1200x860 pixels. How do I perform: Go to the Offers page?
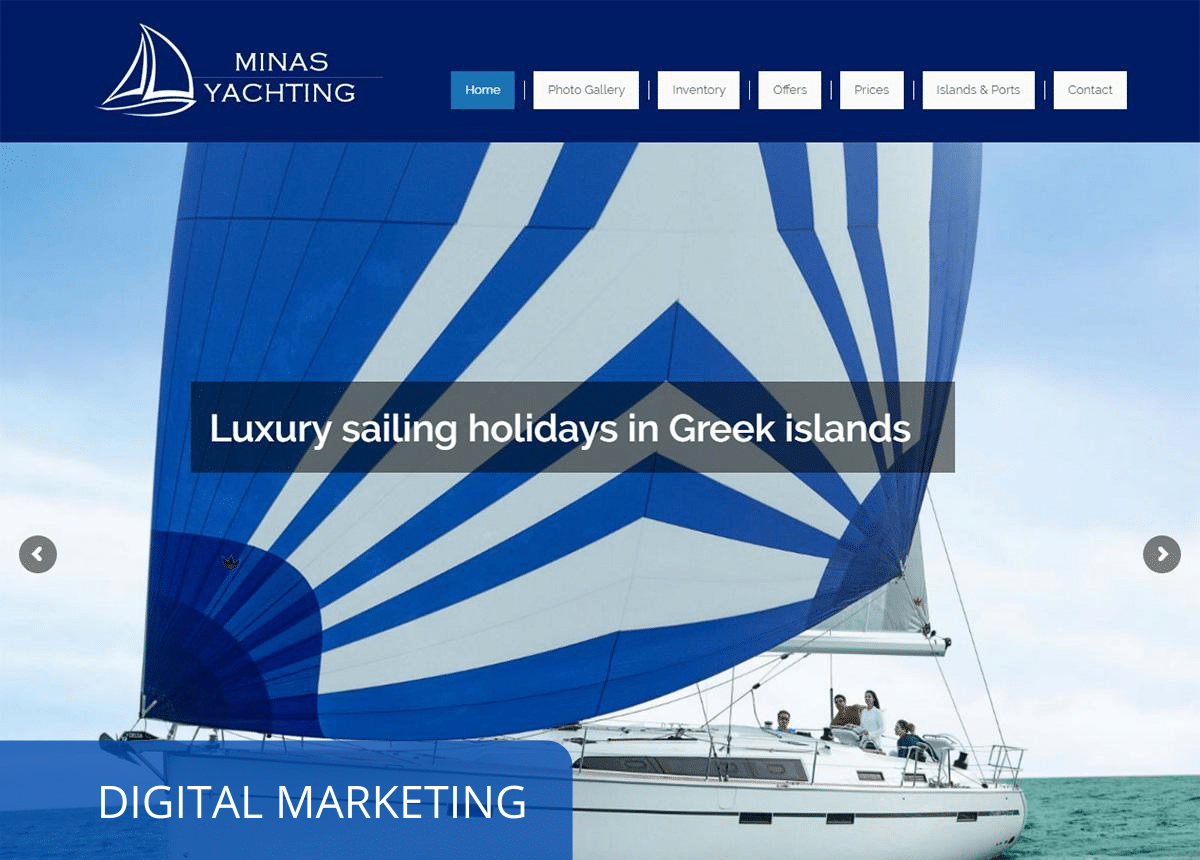(x=790, y=90)
